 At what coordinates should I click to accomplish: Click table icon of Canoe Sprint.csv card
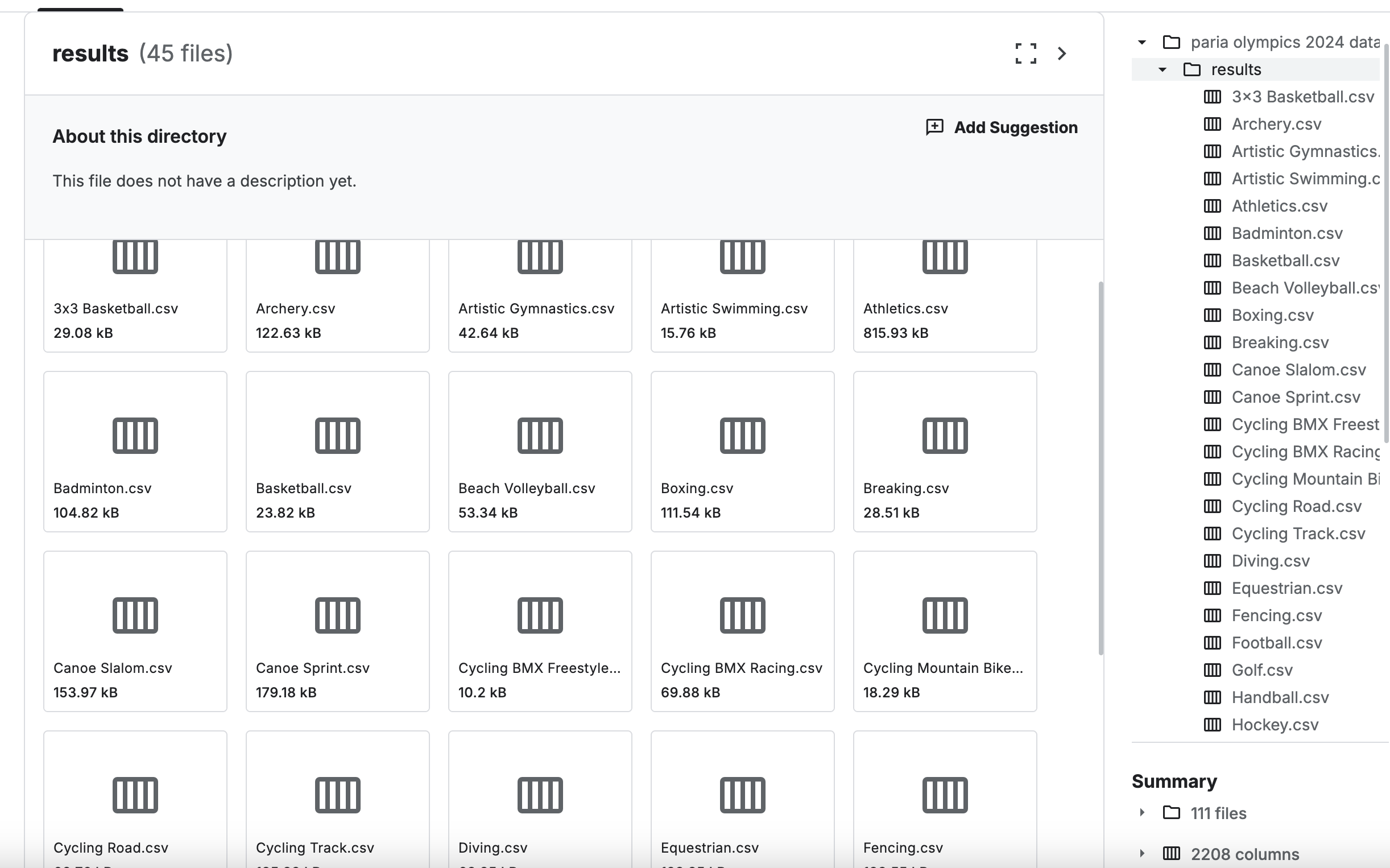pyautogui.click(x=337, y=615)
